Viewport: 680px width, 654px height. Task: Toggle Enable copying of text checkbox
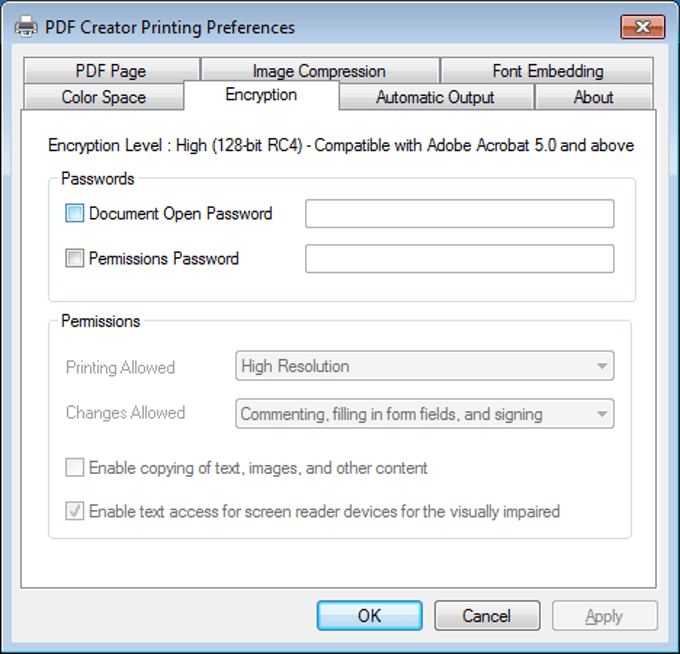click(x=75, y=468)
